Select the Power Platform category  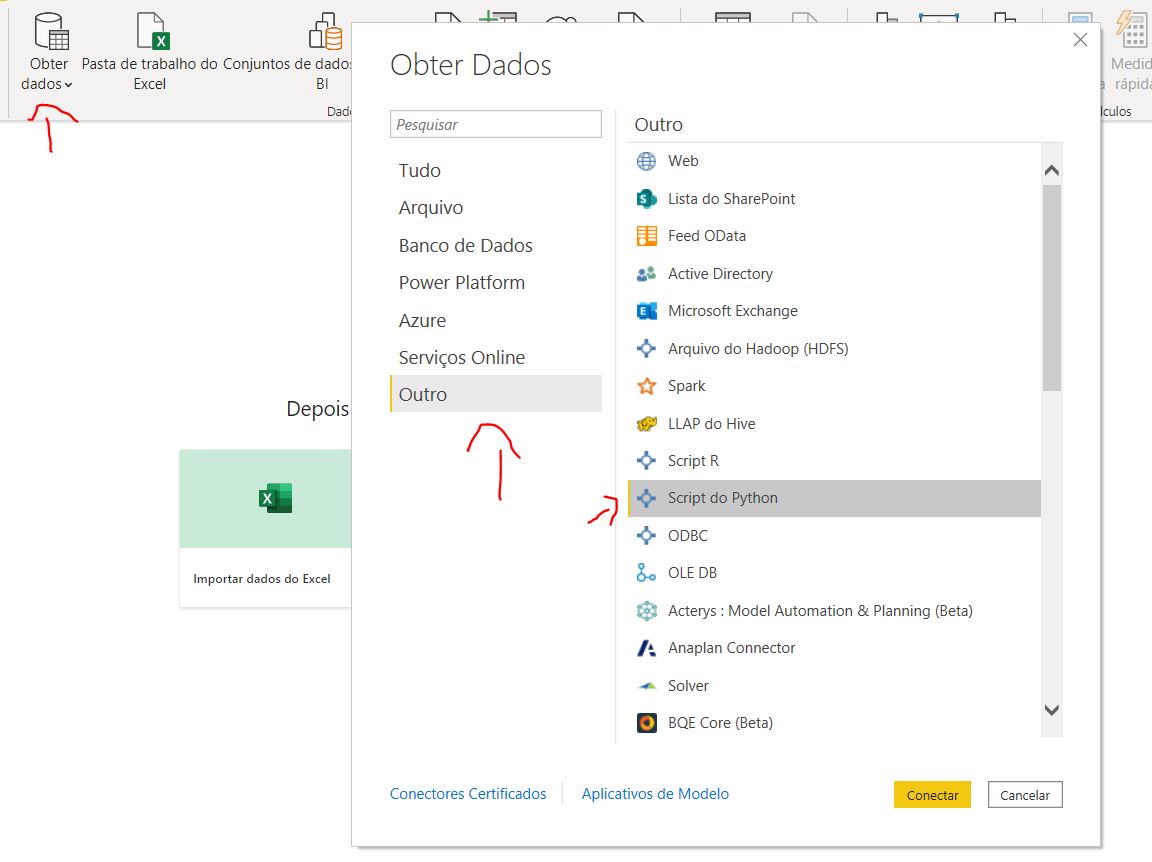(496, 283)
